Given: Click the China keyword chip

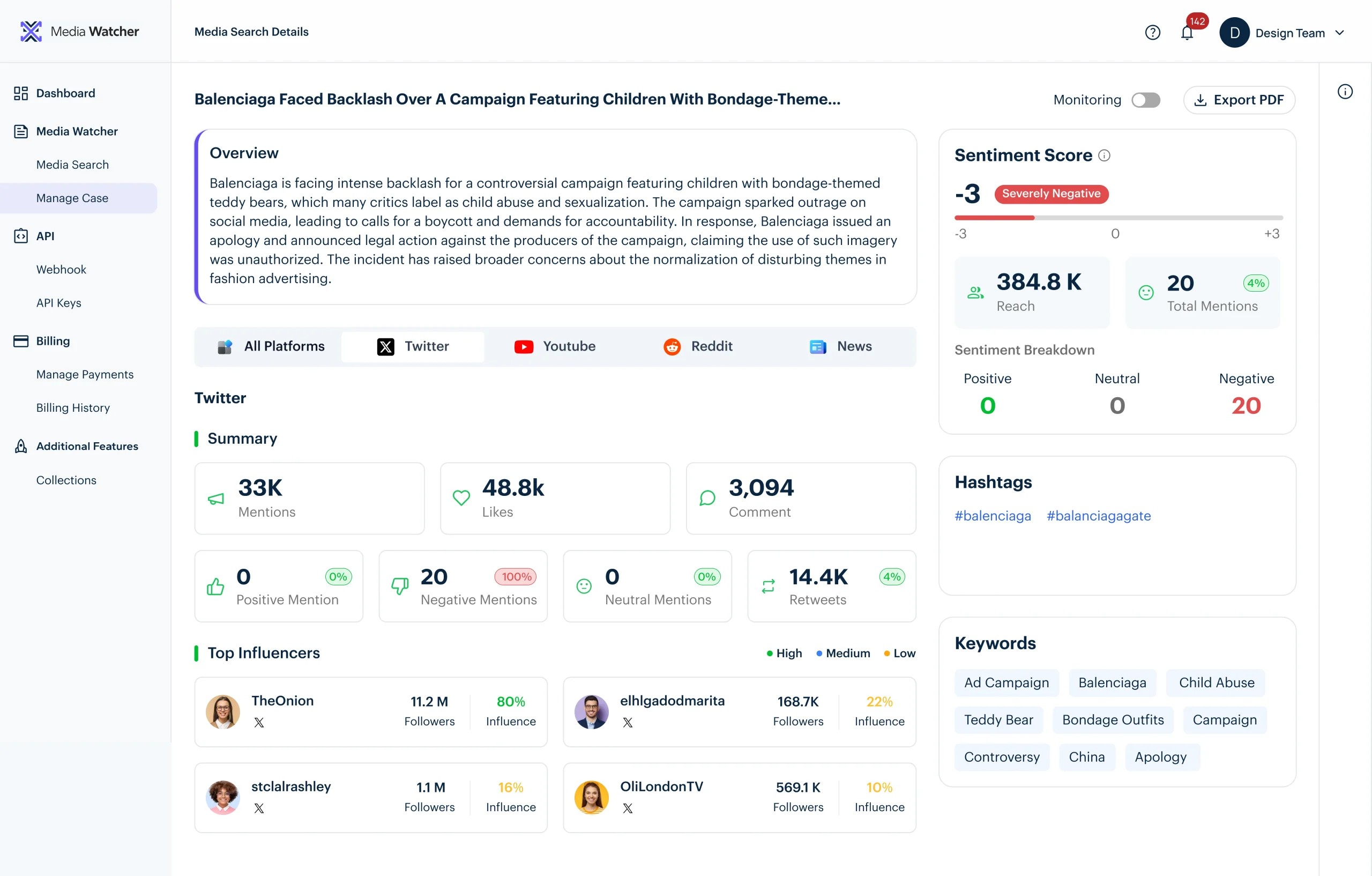Looking at the screenshot, I should (x=1086, y=757).
